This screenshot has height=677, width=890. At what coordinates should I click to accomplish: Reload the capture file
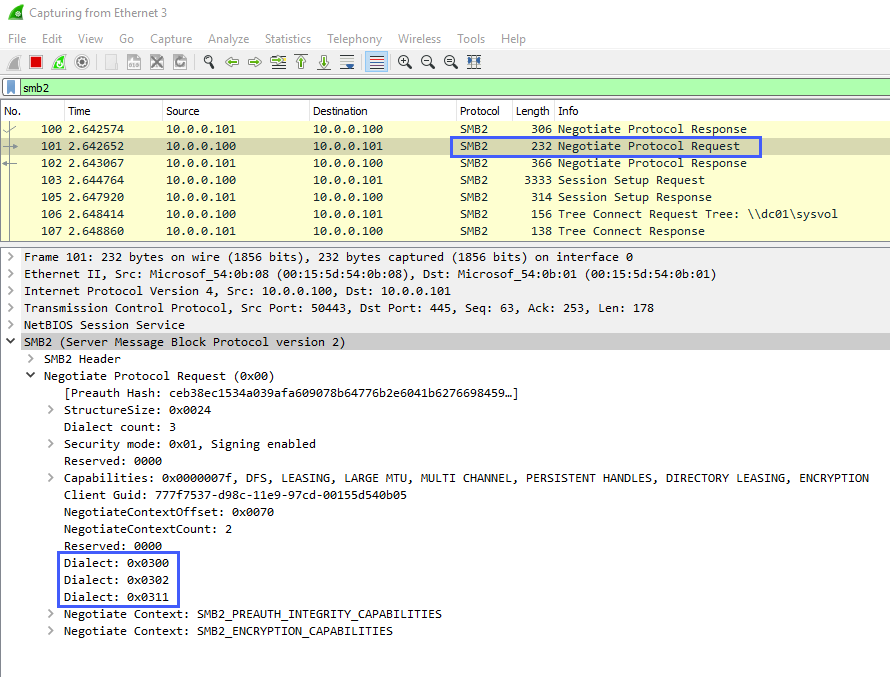180,62
